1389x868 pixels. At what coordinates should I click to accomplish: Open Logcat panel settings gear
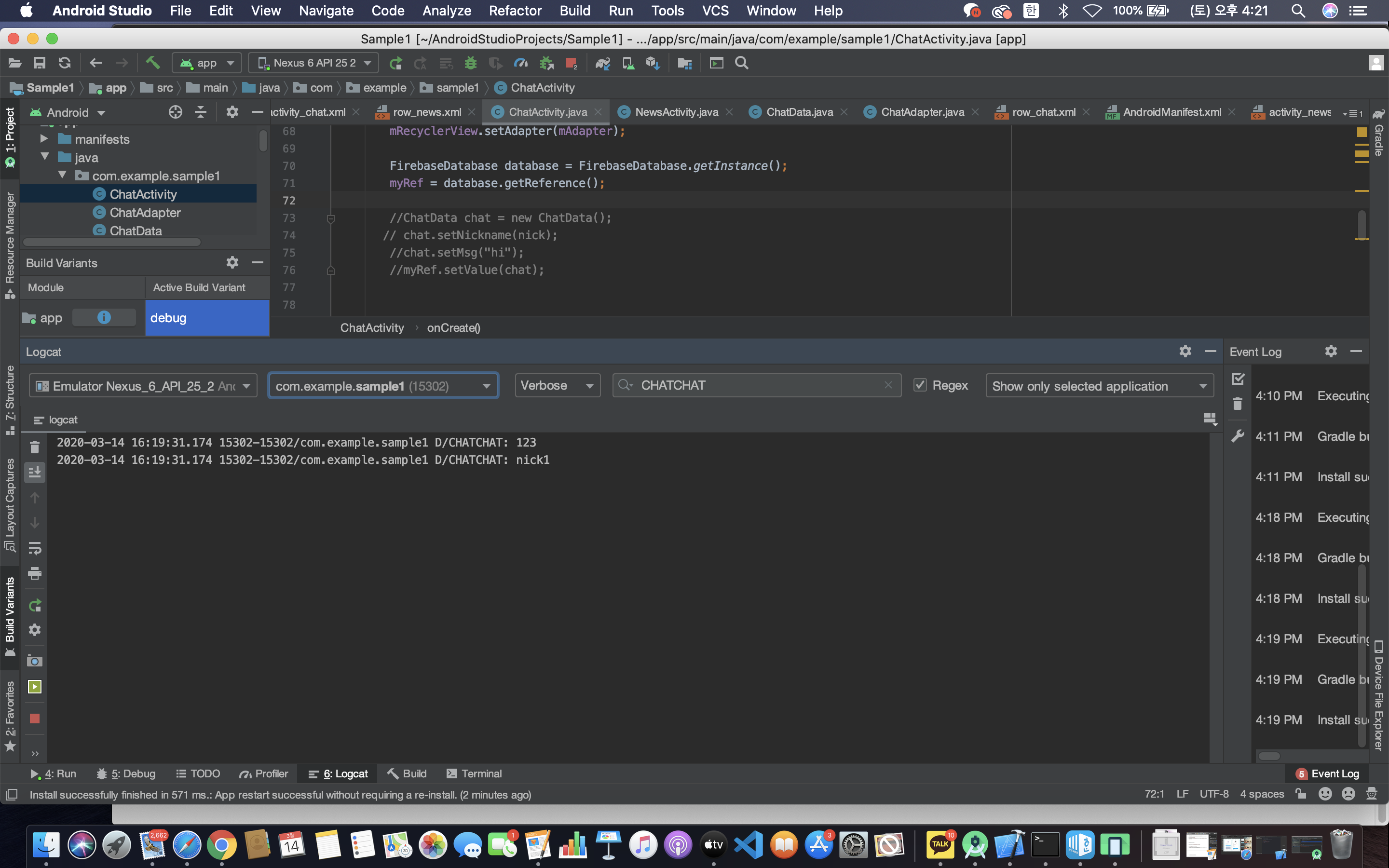coord(1185,352)
